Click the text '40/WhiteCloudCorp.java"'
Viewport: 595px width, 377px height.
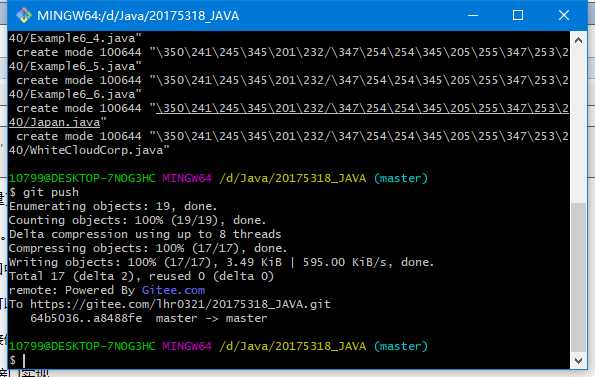point(89,150)
